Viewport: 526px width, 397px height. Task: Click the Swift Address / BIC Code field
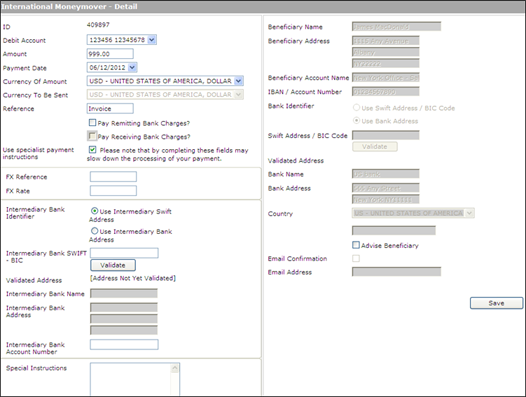click(386, 135)
